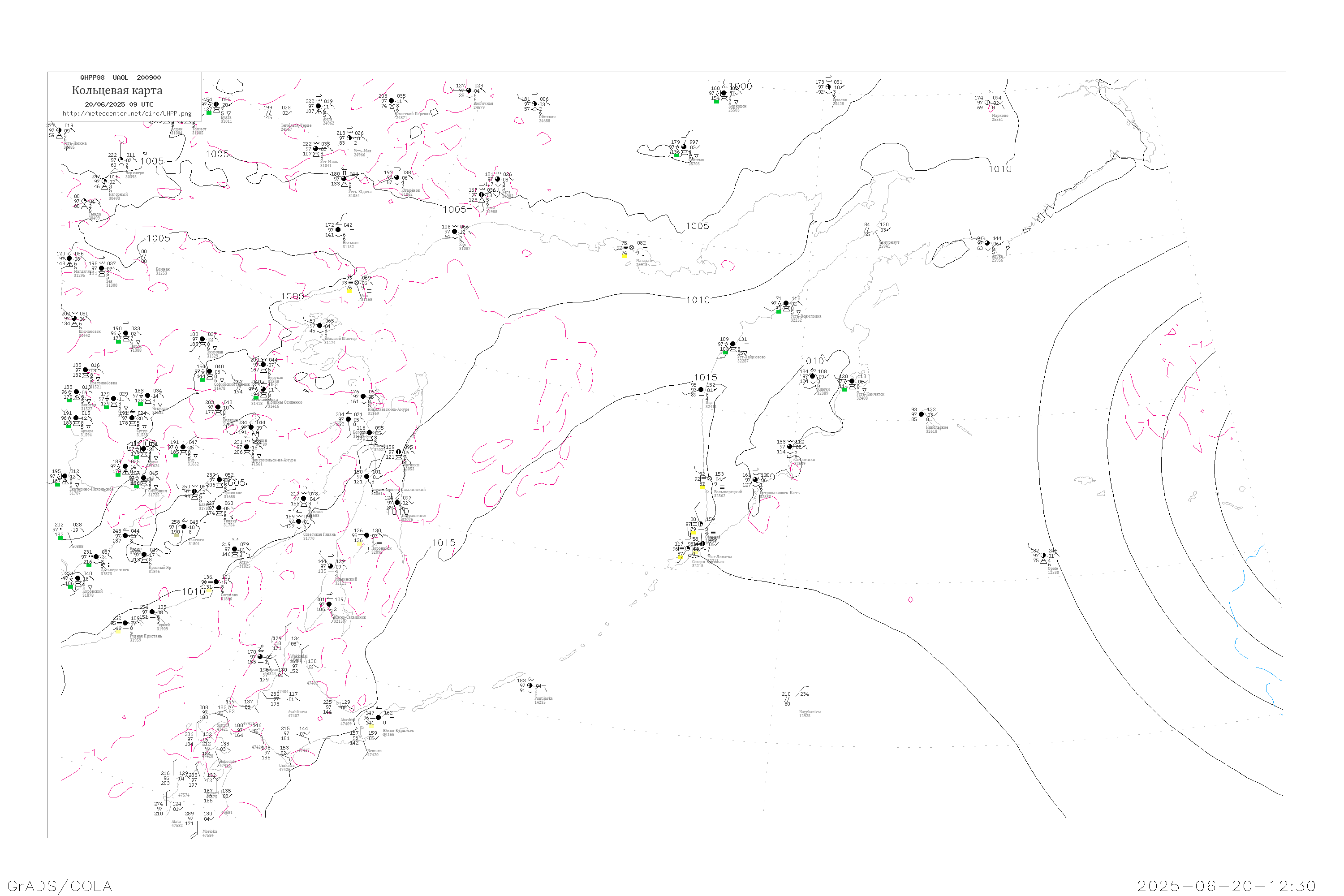Image resolution: width=1344 pixels, height=896 pixels.
Task: Click the Сеймчан station circle symbol
Action: pyautogui.click(x=684, y=147)
